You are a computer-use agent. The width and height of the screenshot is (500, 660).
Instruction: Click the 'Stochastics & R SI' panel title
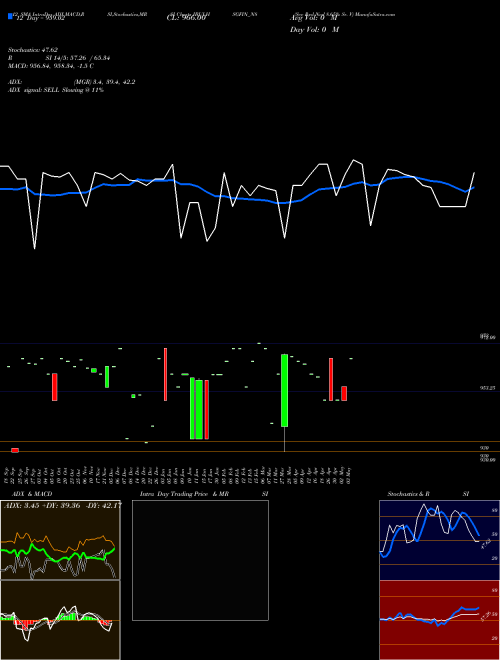pyautogui.click(x=428, y=494)
